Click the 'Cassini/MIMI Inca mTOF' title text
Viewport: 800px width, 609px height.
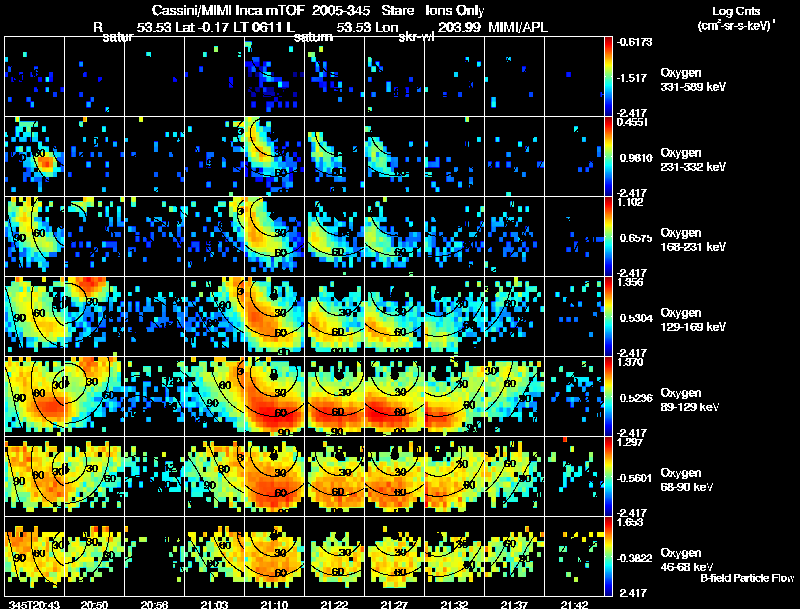(228, 11)
